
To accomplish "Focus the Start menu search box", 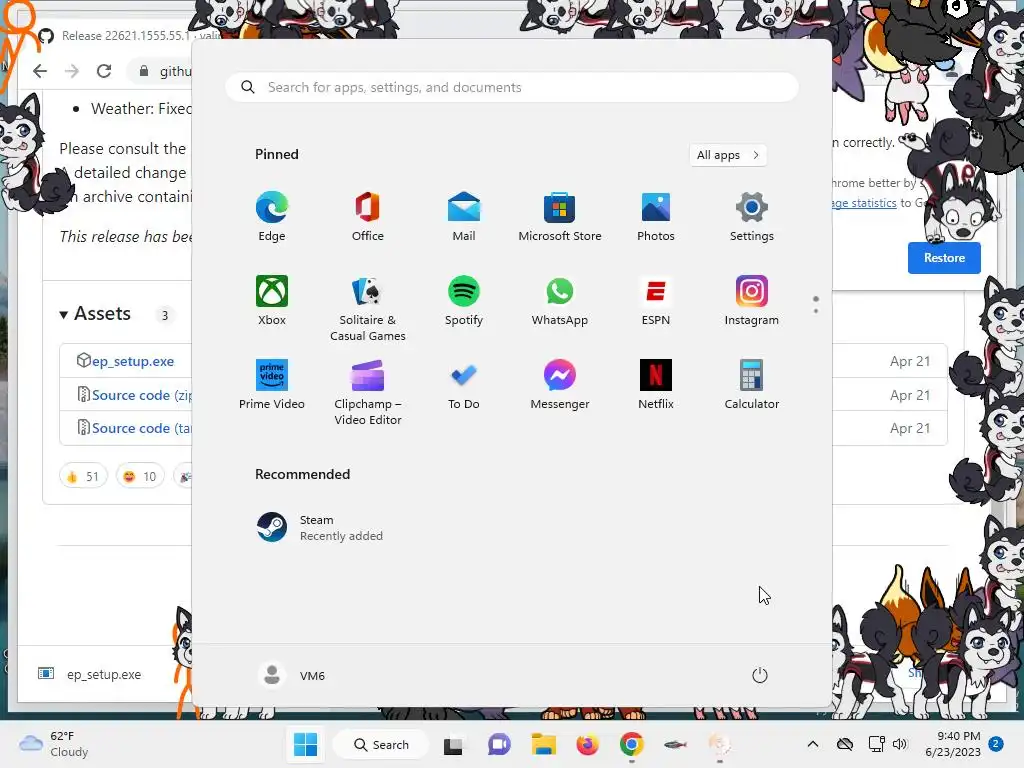I will tap(512, 88).
